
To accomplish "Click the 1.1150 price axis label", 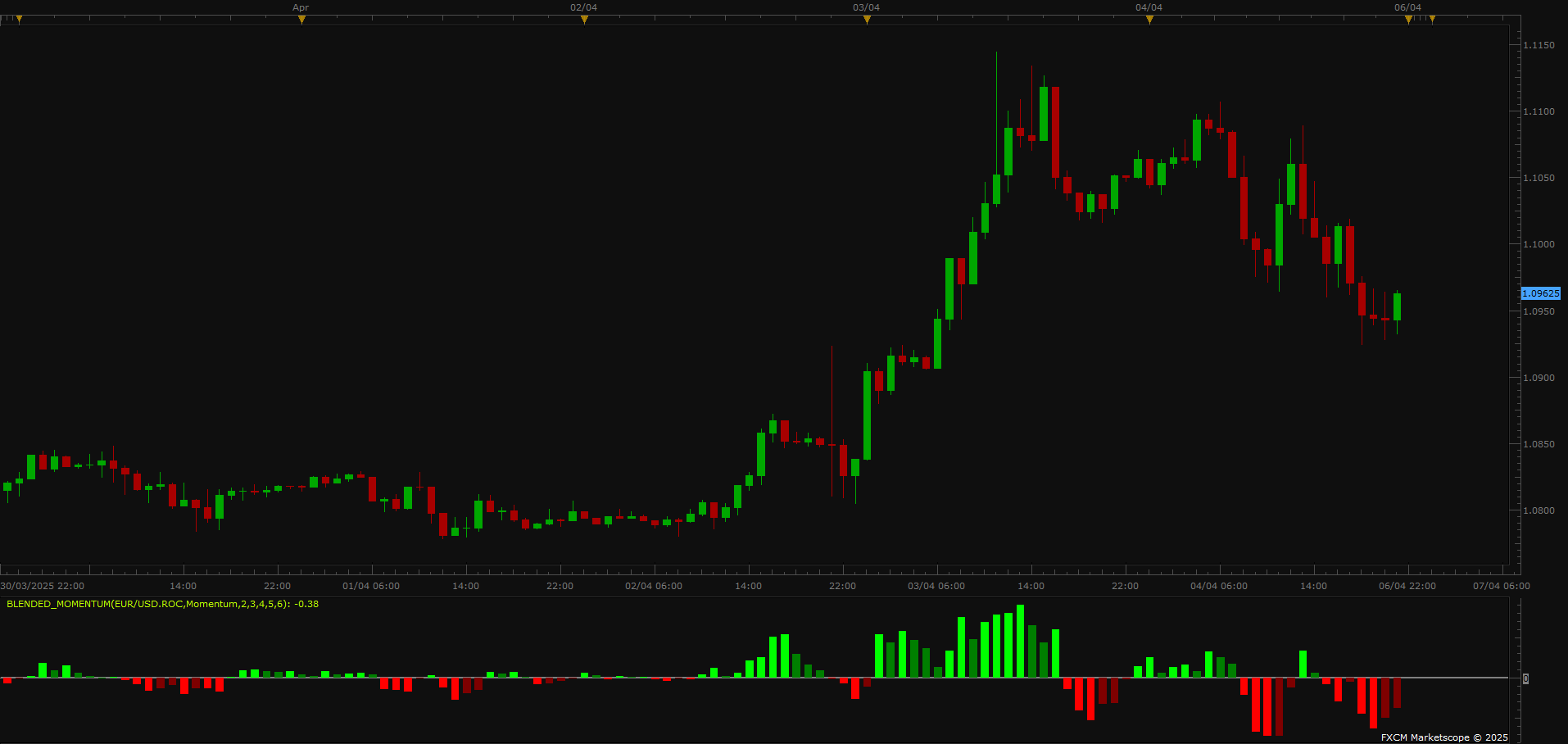I will [x=1539, y=45].
